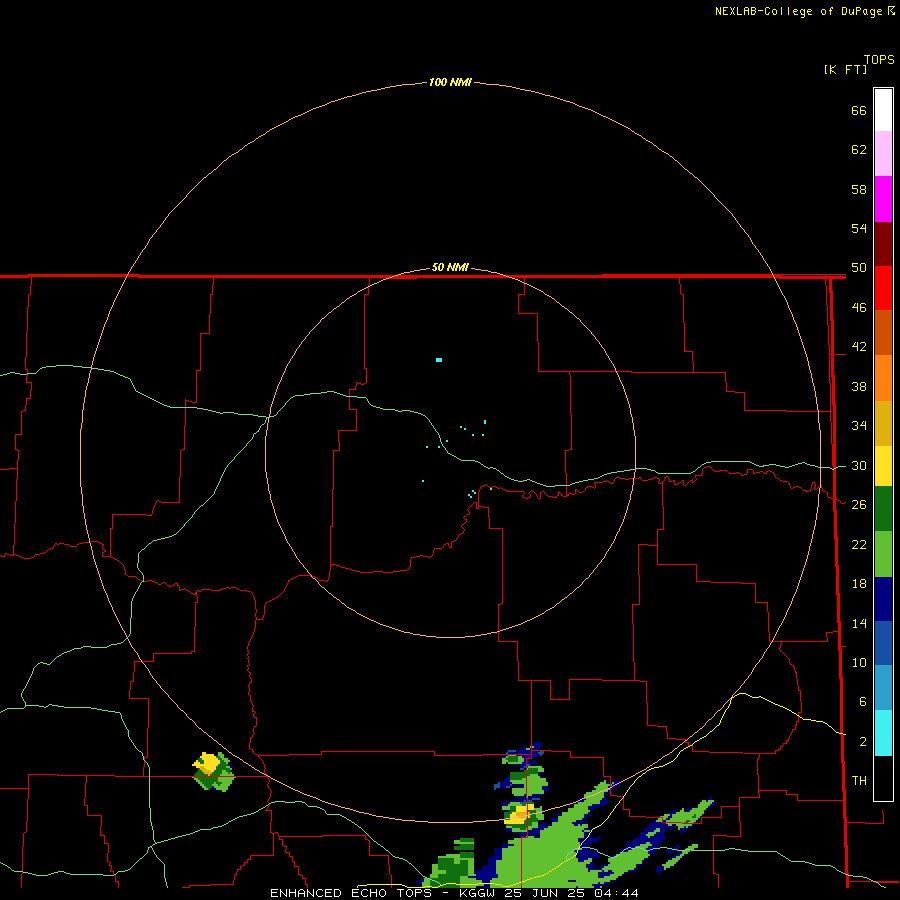This screenshot has height=900, width=900.
Task: Click the gold 34 kft legend swatch
Action: (883, 423)
